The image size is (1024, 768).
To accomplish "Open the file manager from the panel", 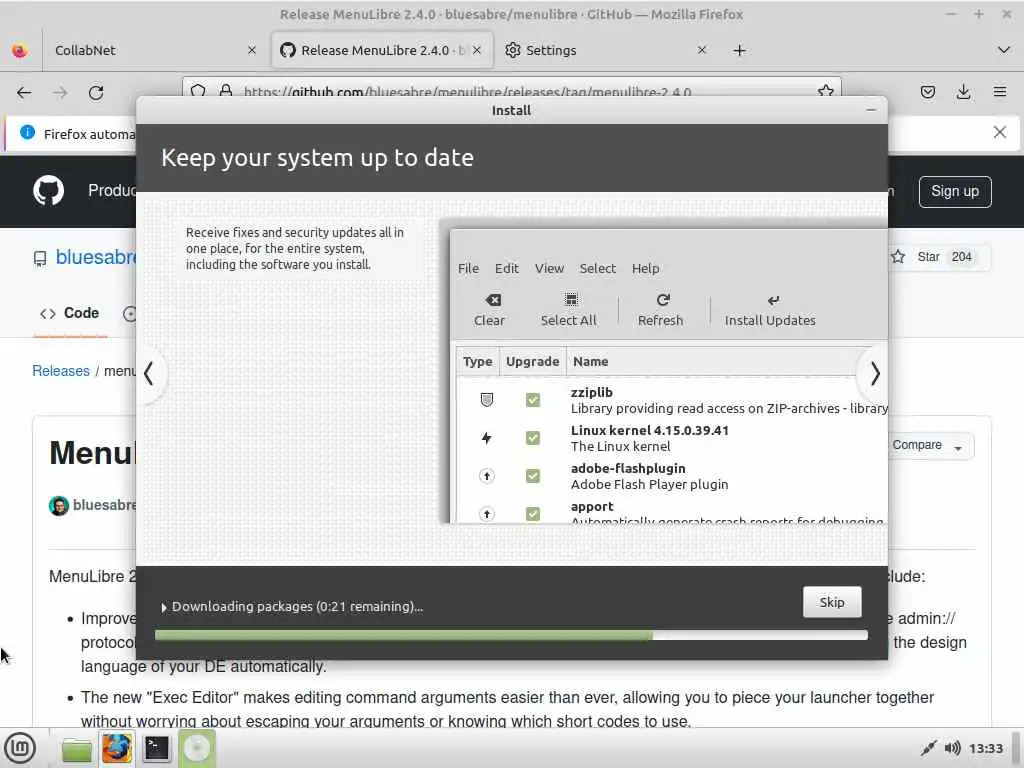I will [x=76, y=749].
